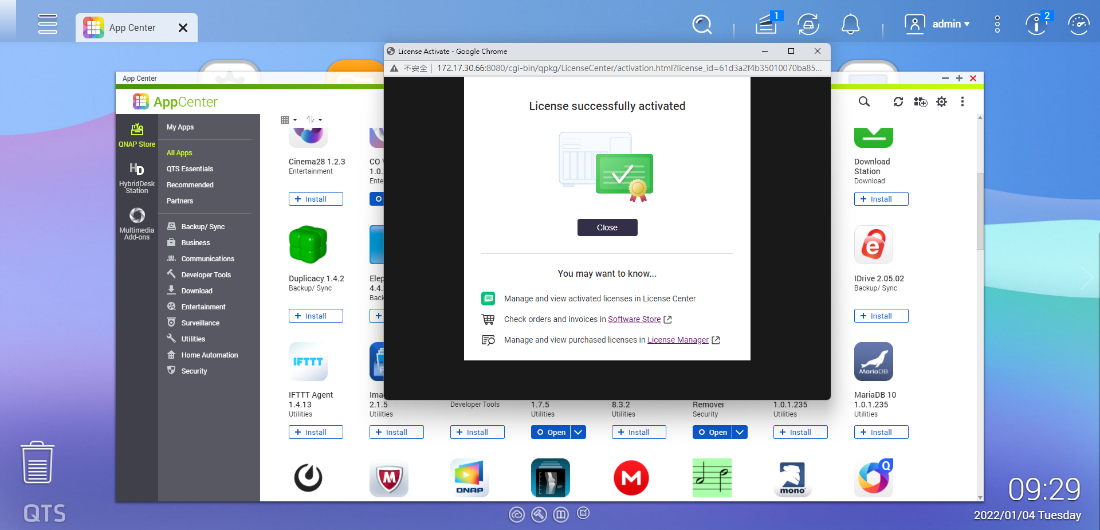Image resolution: width=1100 pixels, height=530 pixels.
Task: Click Close in License Activate dialog
Action: 608,227
